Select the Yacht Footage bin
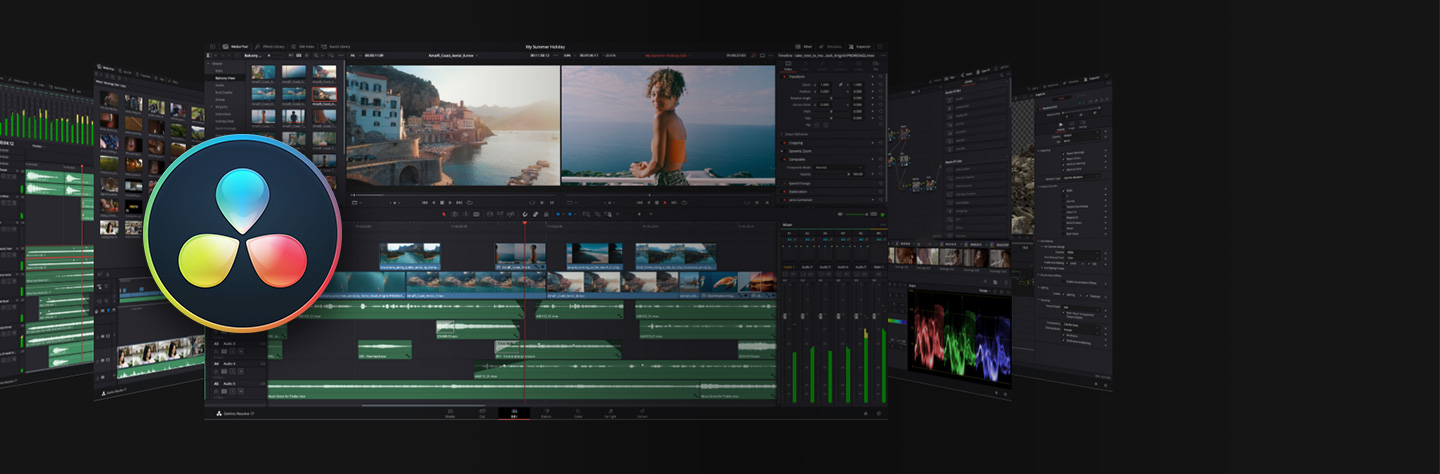The width and height of the screenshot is (1440, 474). [x=227, y=128]
